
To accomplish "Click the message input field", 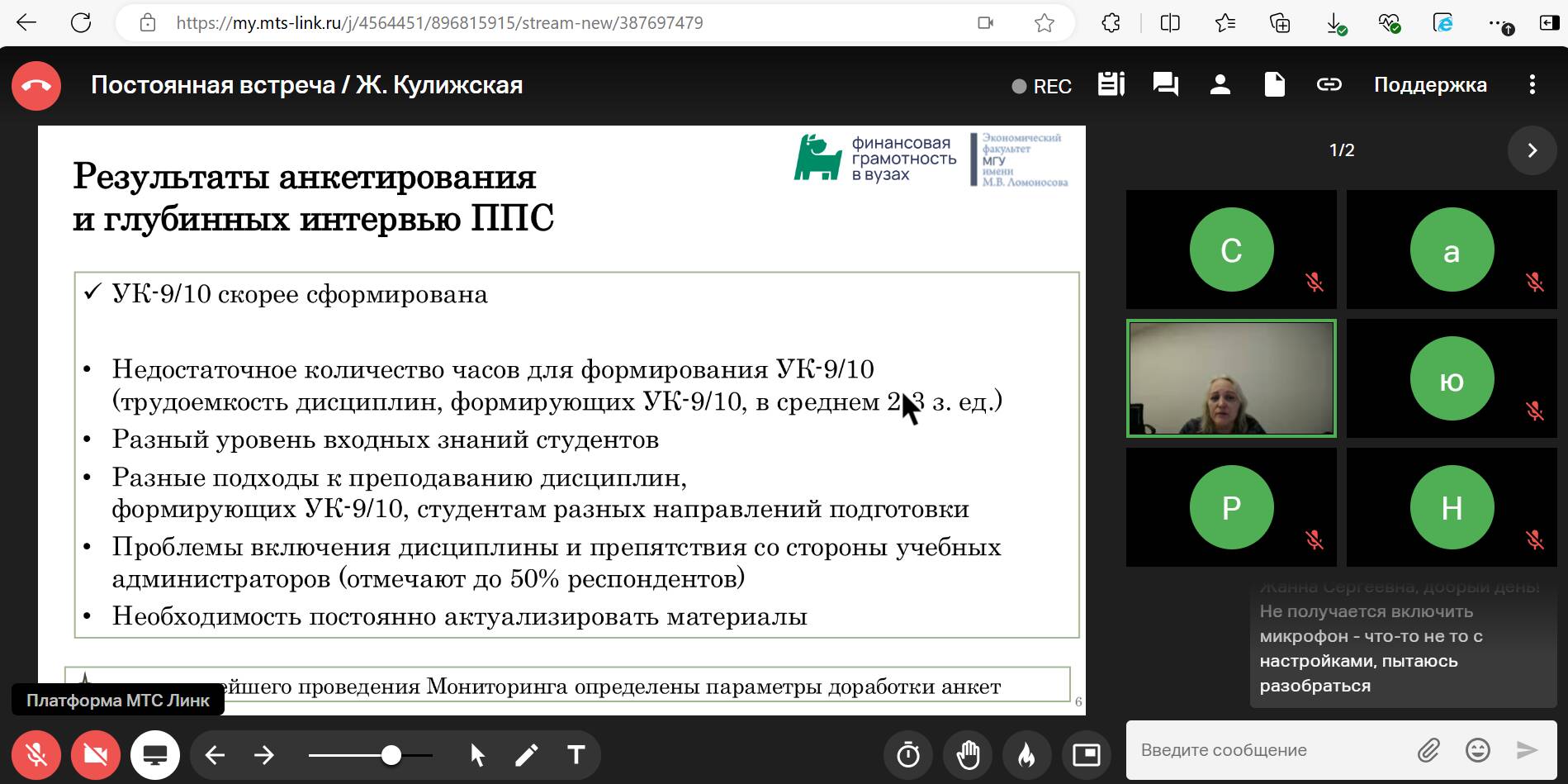I will click(x=1267, y=750).
